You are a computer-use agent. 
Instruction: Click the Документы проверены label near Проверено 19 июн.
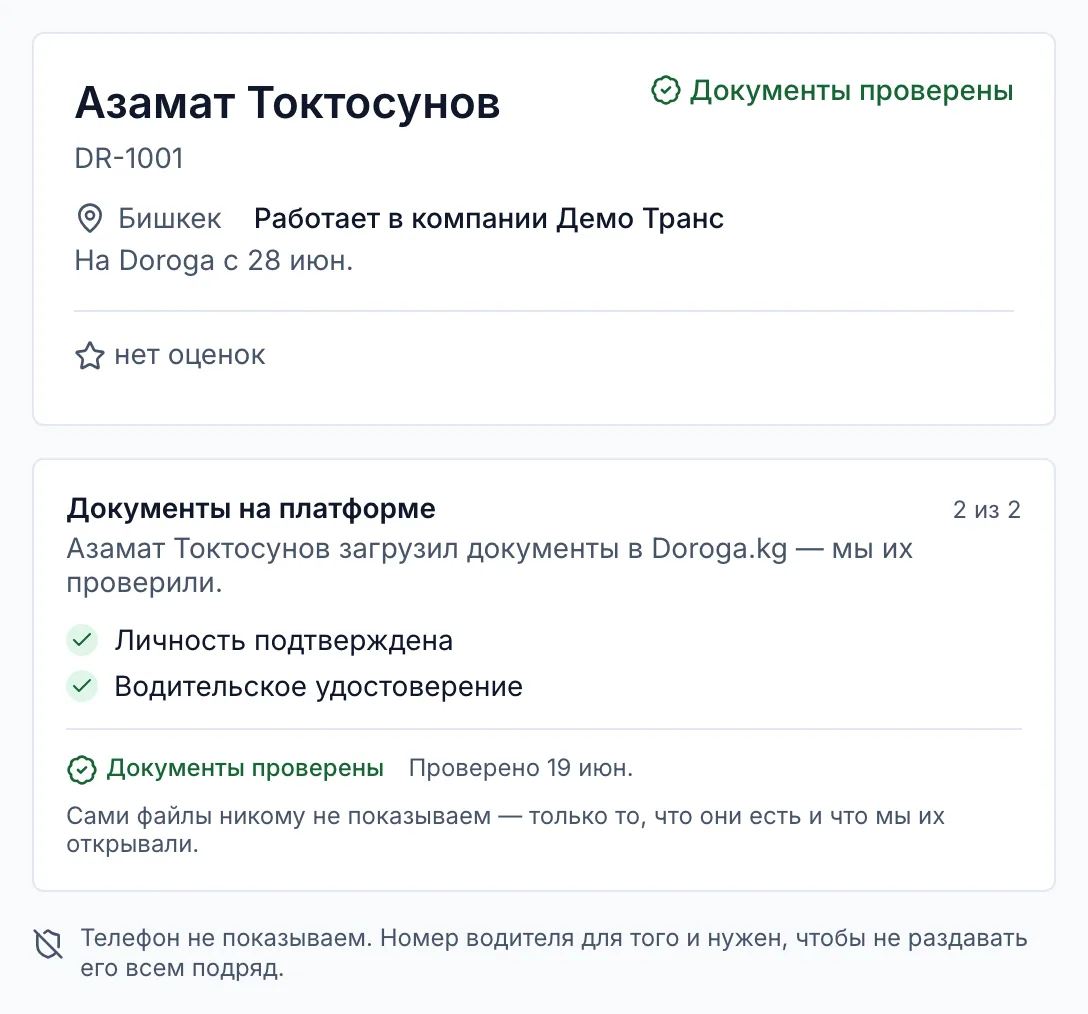pyautogui.click(x=245, y=768)
